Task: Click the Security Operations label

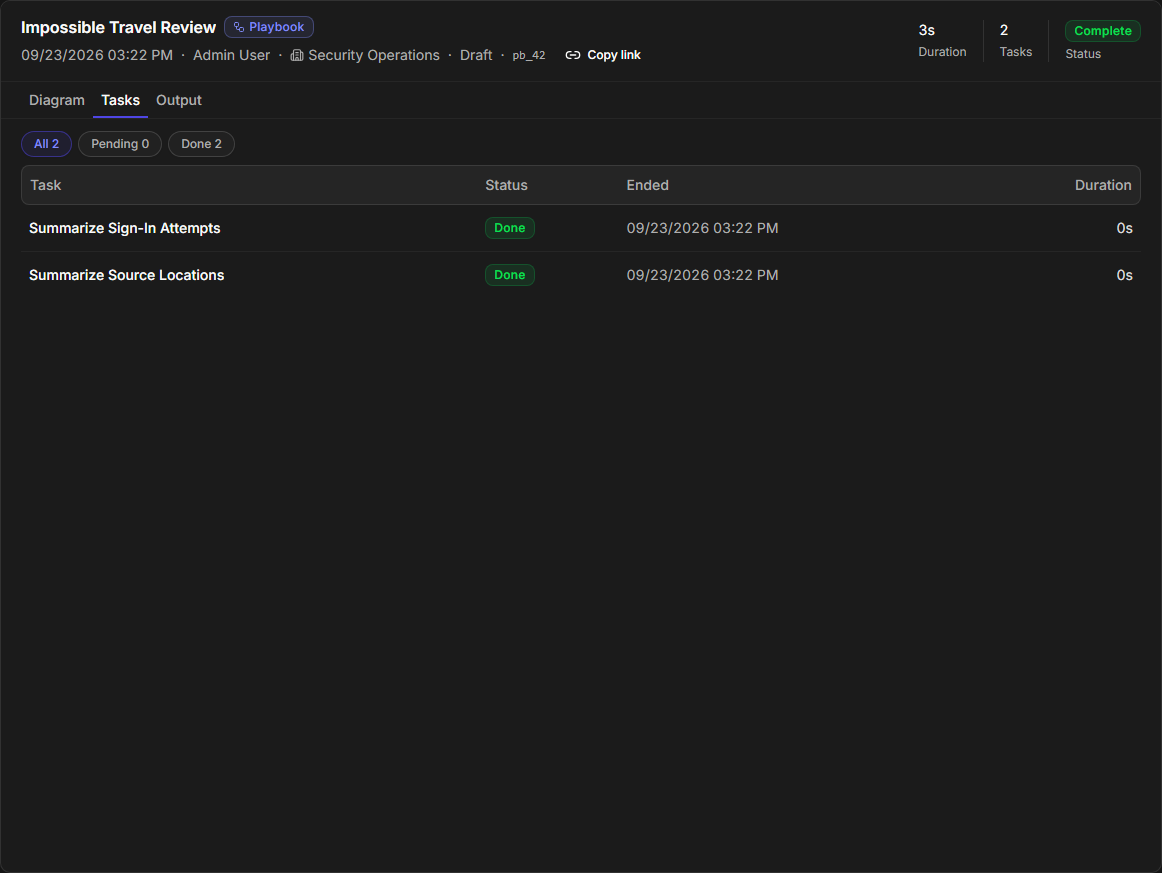Action: (x=374, y=56)
